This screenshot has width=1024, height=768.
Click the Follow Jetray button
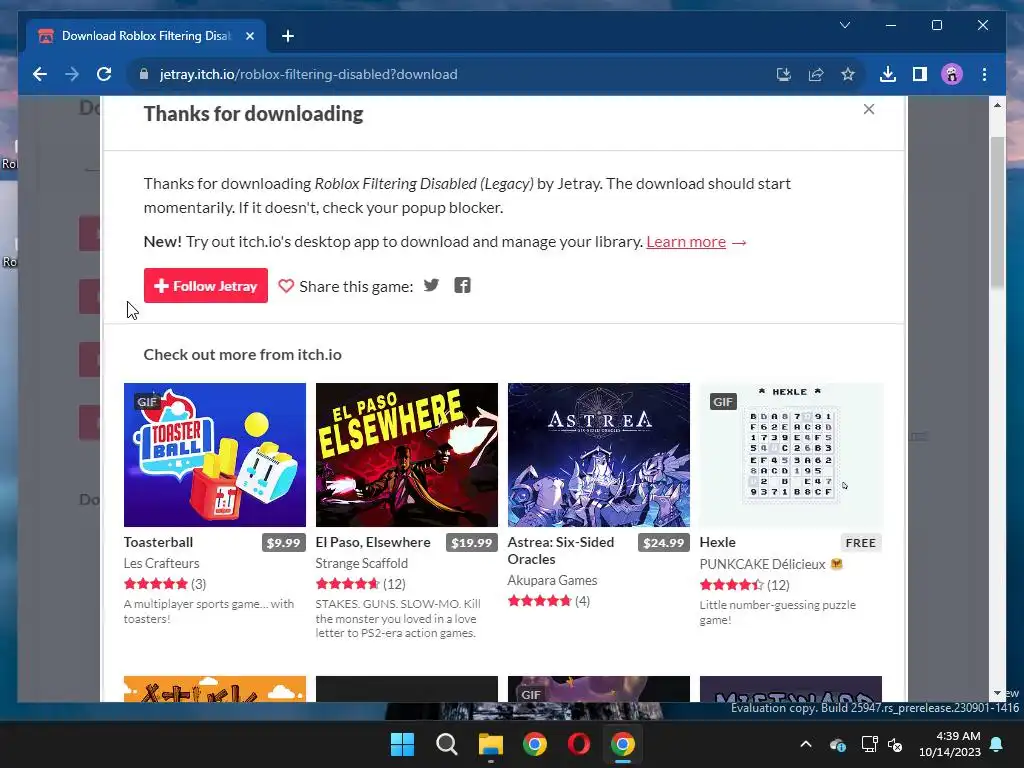(206, 285)
